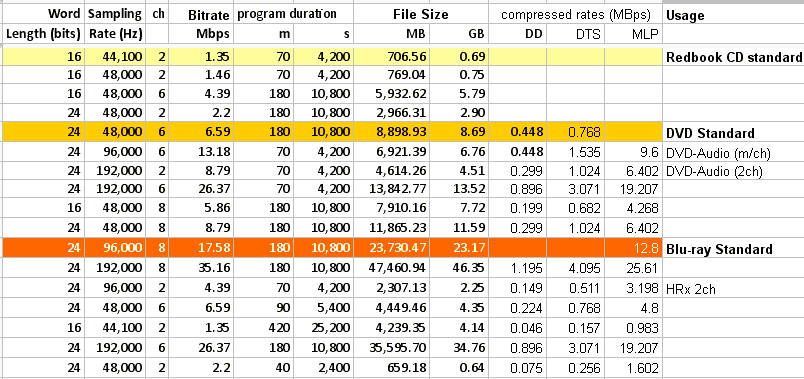
Task: Select the program duration header cell
Action: 293,15
